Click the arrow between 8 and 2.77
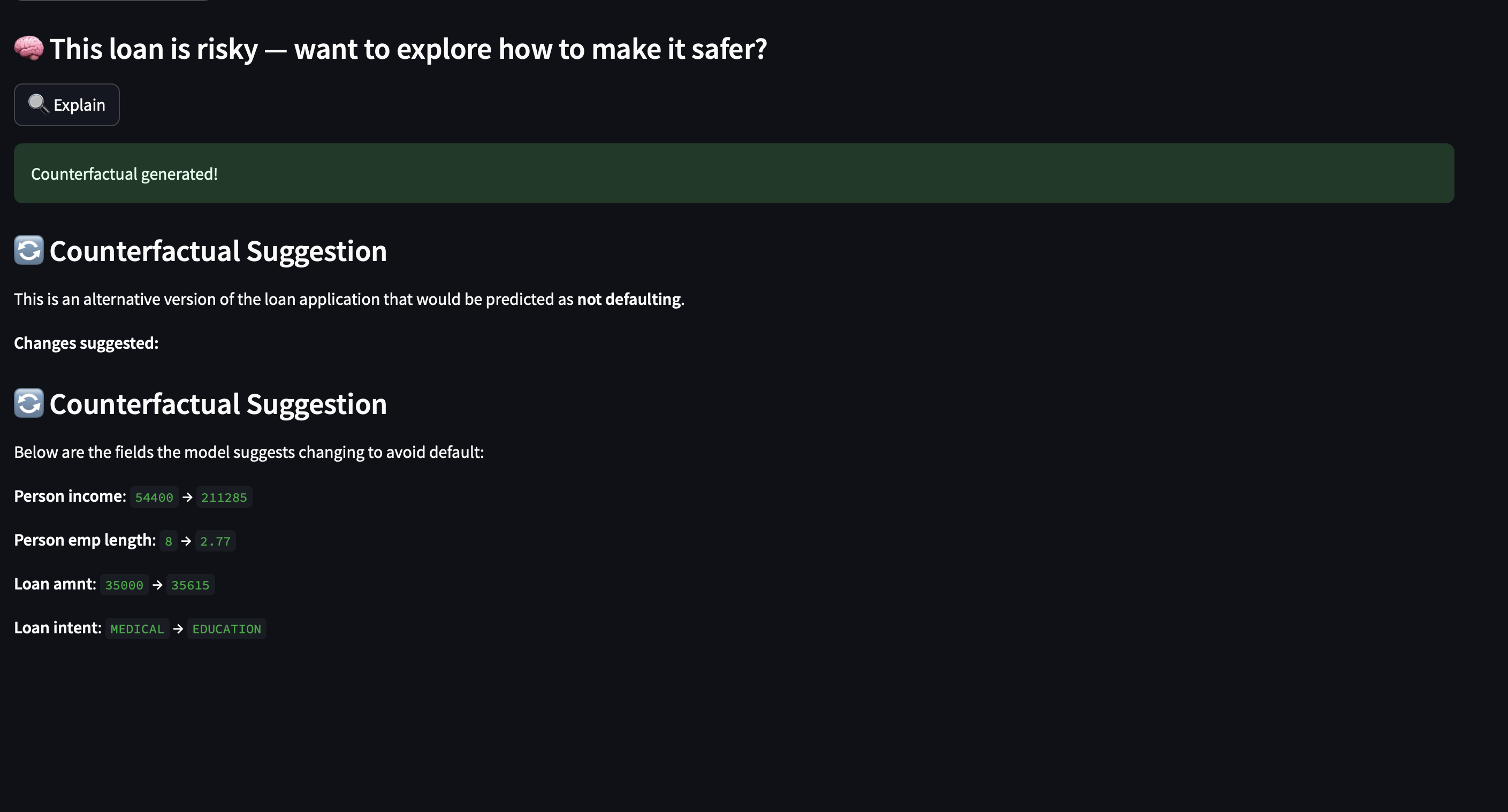 [186, 541]
